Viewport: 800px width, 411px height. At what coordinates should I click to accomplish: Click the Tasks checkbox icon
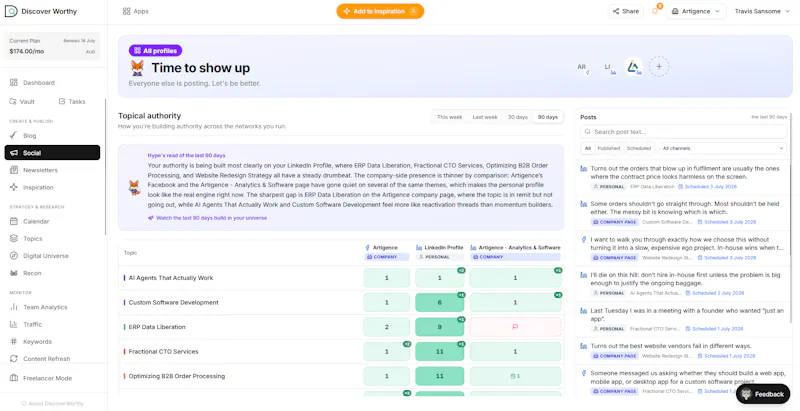(62, 101)
